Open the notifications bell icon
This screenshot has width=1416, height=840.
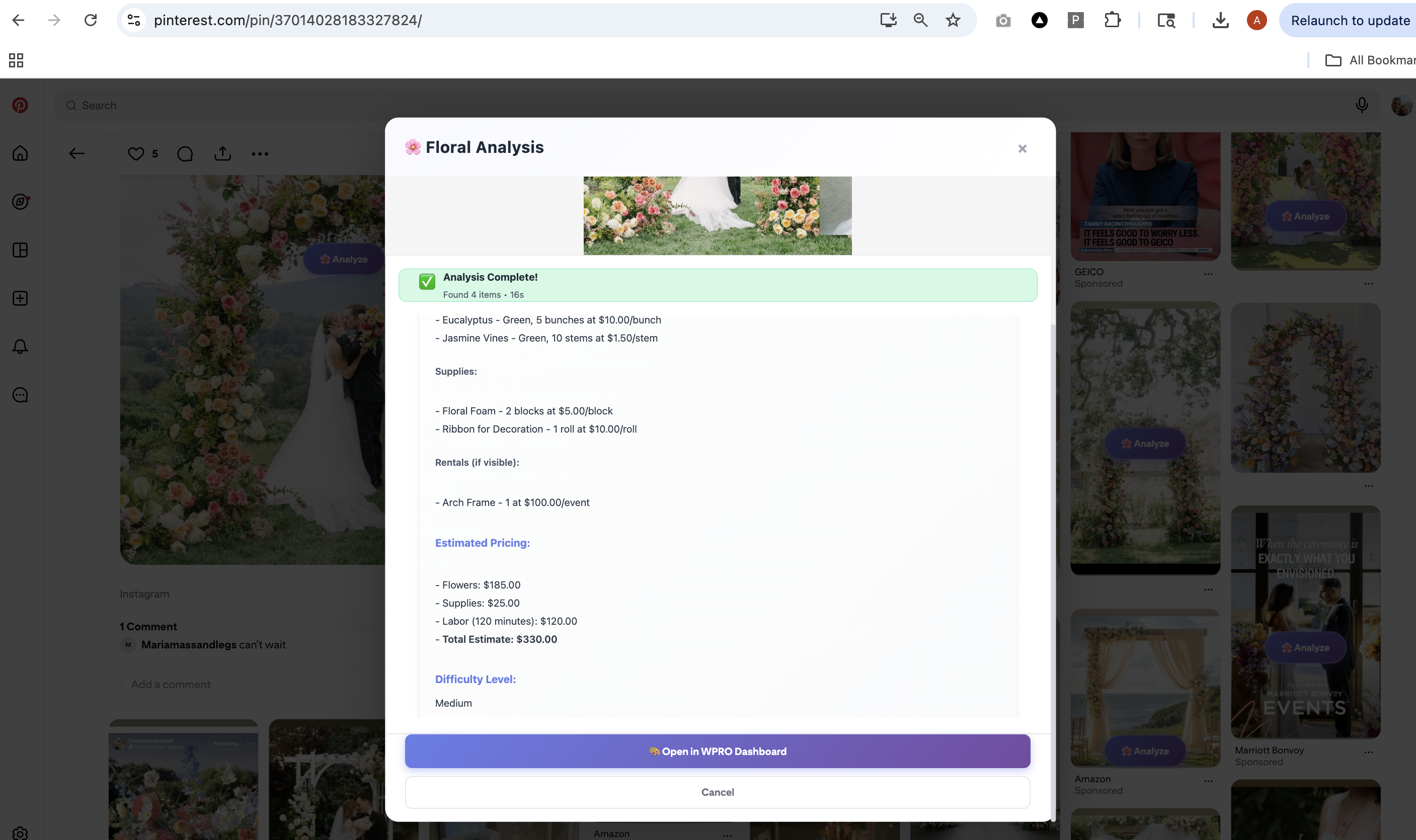(21, 347)
